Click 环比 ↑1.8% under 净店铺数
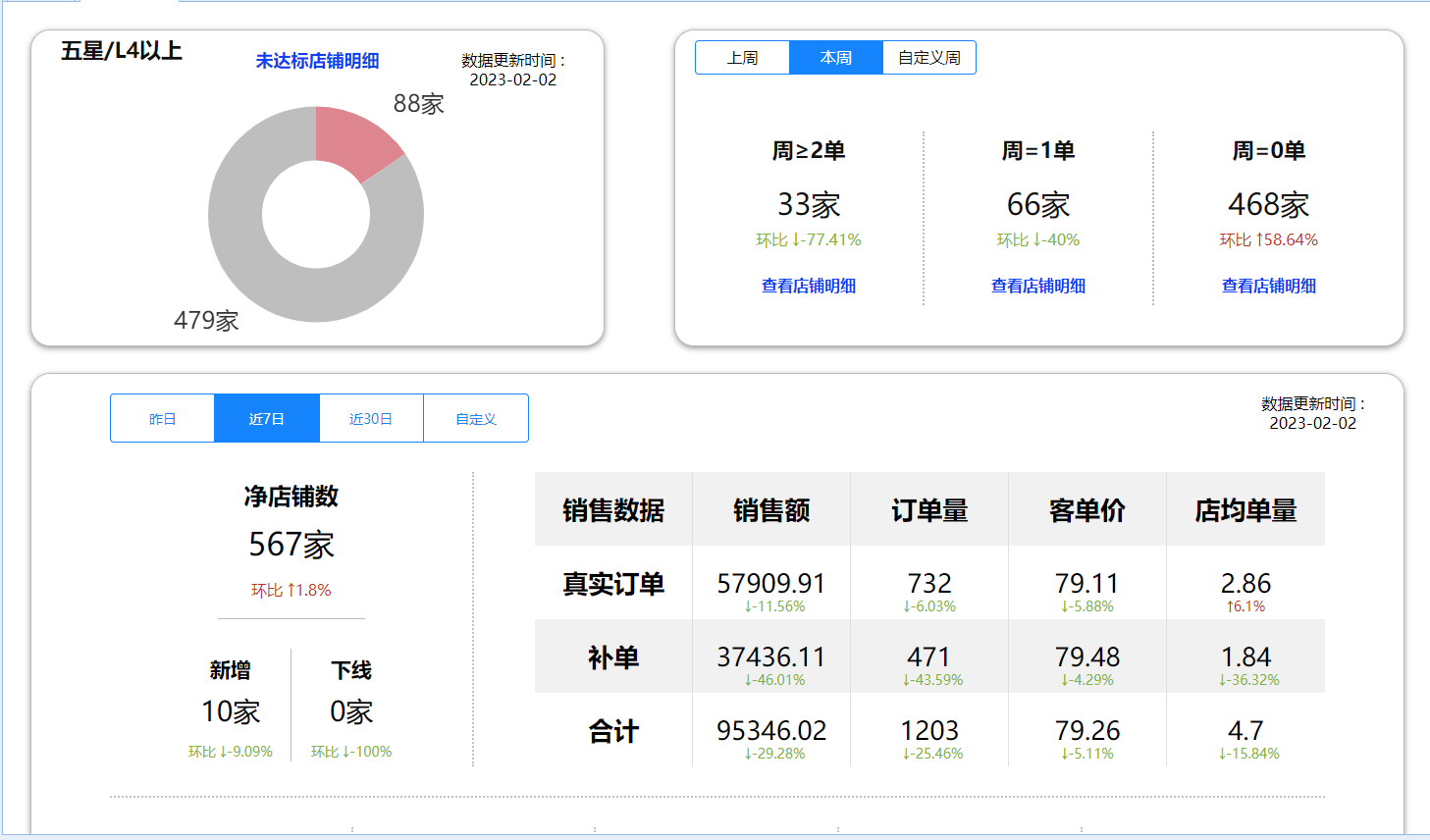The image size is (1430, 840). coord(291,591)
